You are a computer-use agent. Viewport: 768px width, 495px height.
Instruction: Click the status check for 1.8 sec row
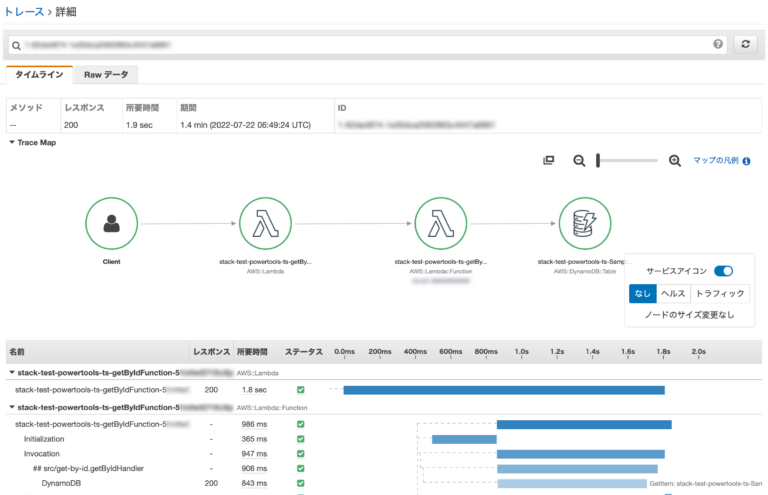(x=301, y=390)
